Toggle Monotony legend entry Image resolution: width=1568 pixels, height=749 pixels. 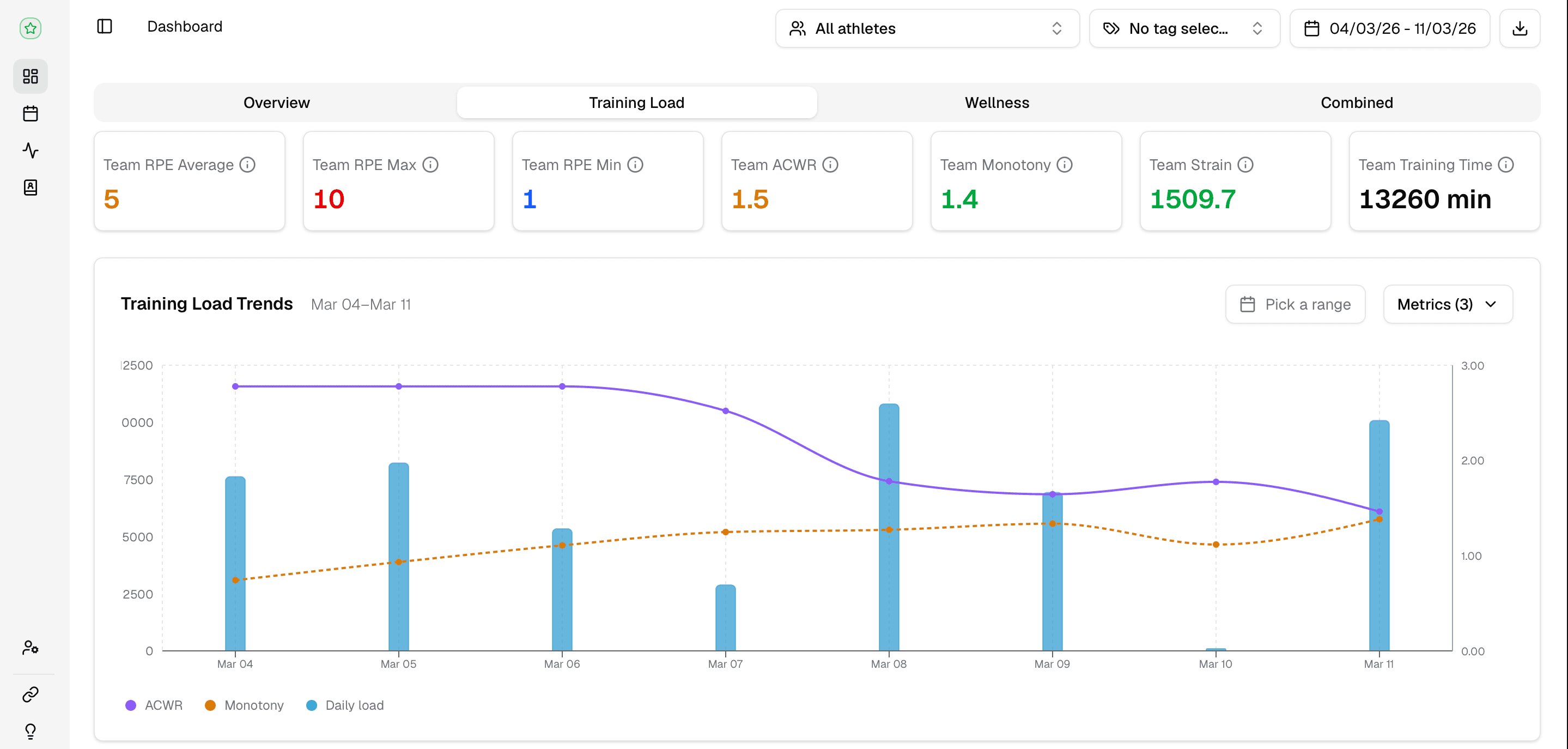click(244, 705)
